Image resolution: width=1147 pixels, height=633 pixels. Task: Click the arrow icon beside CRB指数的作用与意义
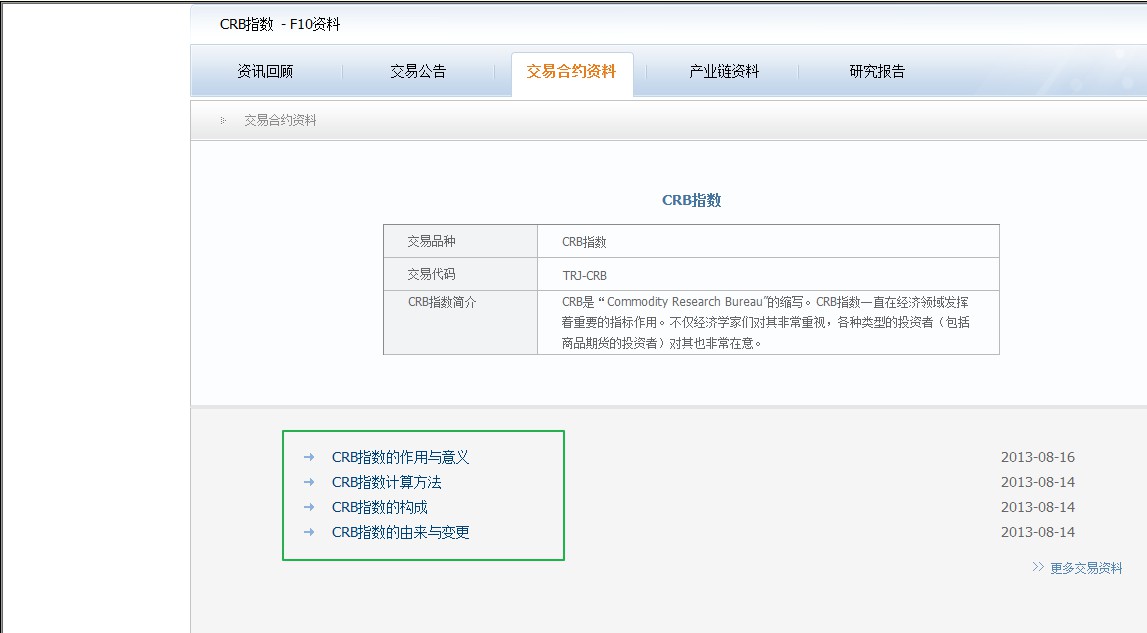click(309, 457)
